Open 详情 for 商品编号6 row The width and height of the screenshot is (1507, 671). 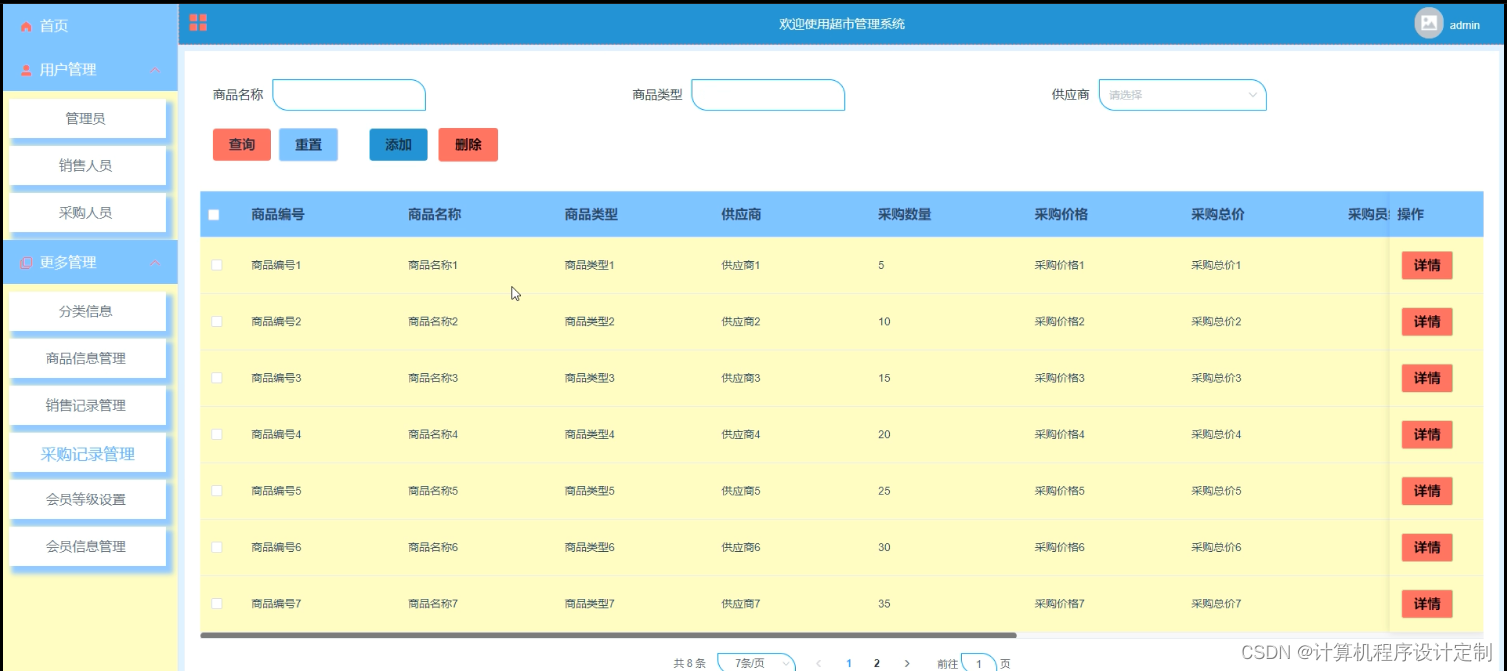[1427, 547]
